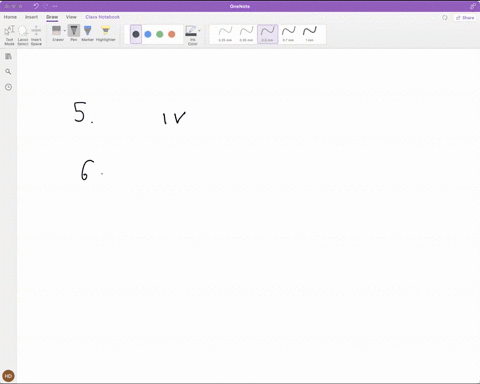The width and height of the screenshot is (480, 384).
Task: Open the Draw tab
Action: pyautogui.click(x=52, y=17)
